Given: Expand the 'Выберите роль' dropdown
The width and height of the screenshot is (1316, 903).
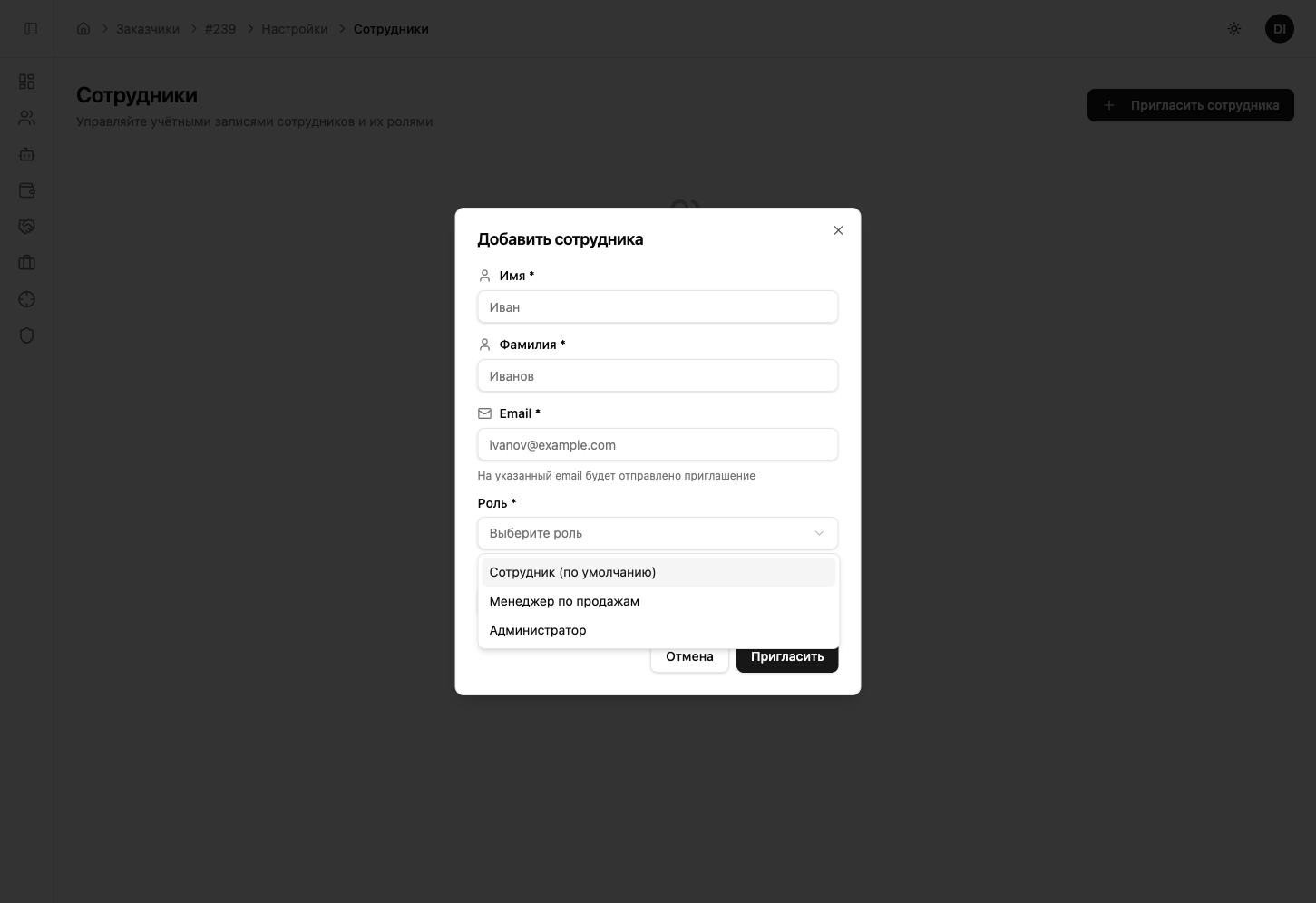Looking at the screenshot, I should pyautogui.click(x=658, y=533).
